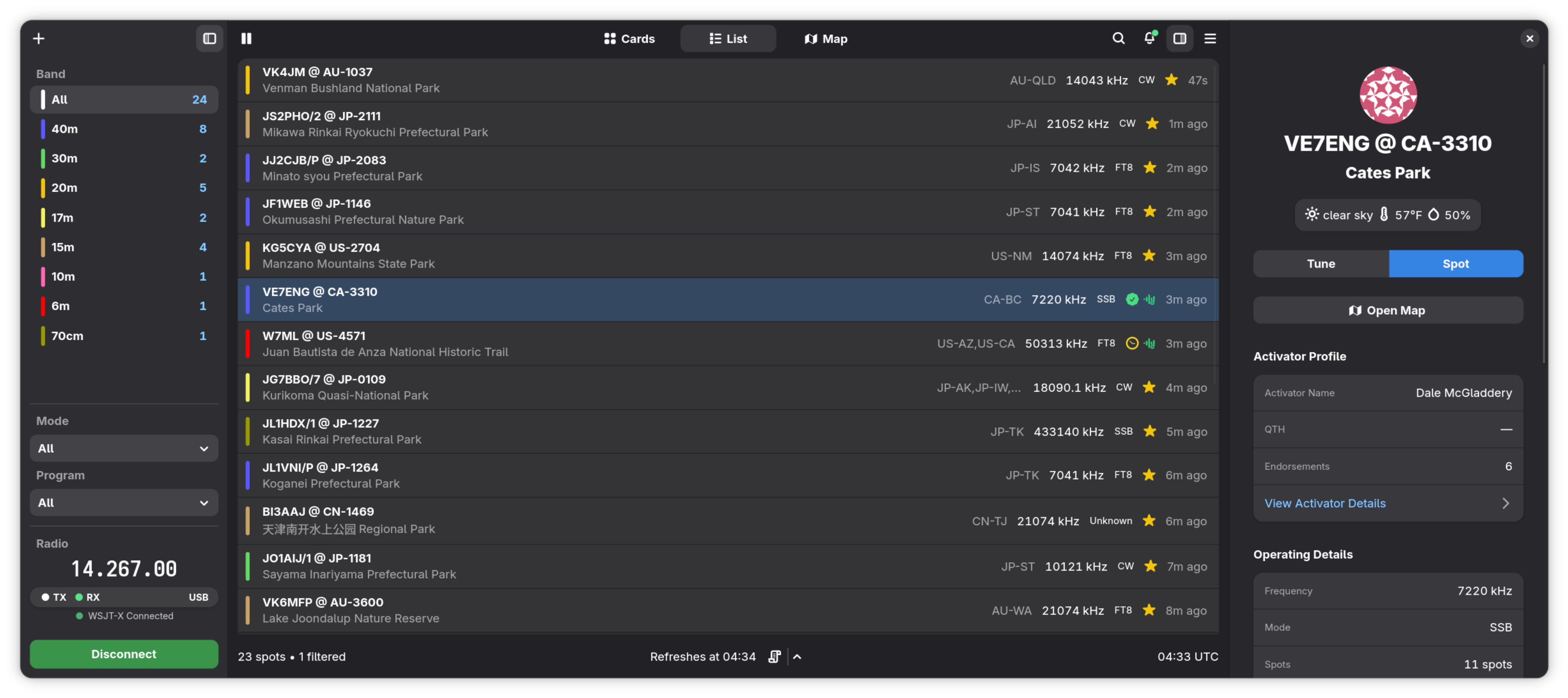1568x698 pixels.
Task: Select the Tune tab
Action: 1320,264
